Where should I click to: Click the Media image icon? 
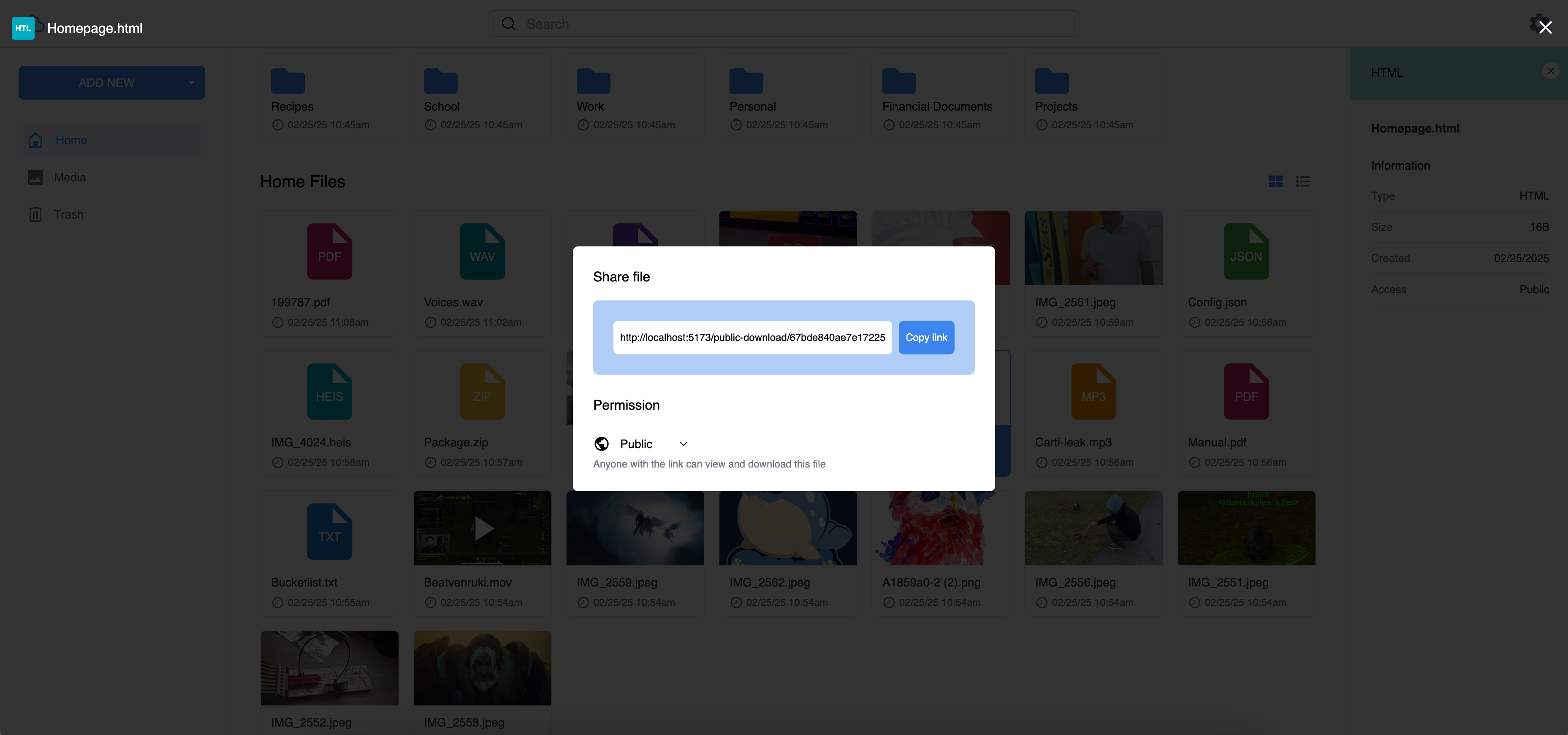35,177
